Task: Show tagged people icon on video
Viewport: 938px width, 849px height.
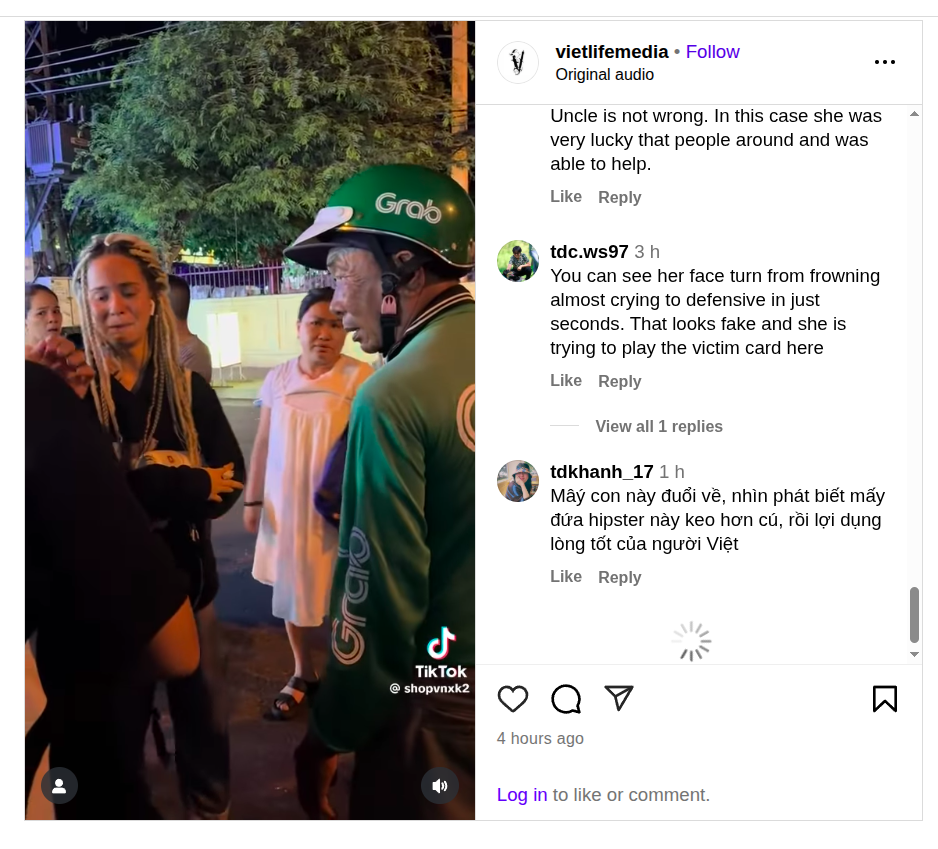Action: tap(59, 786)
